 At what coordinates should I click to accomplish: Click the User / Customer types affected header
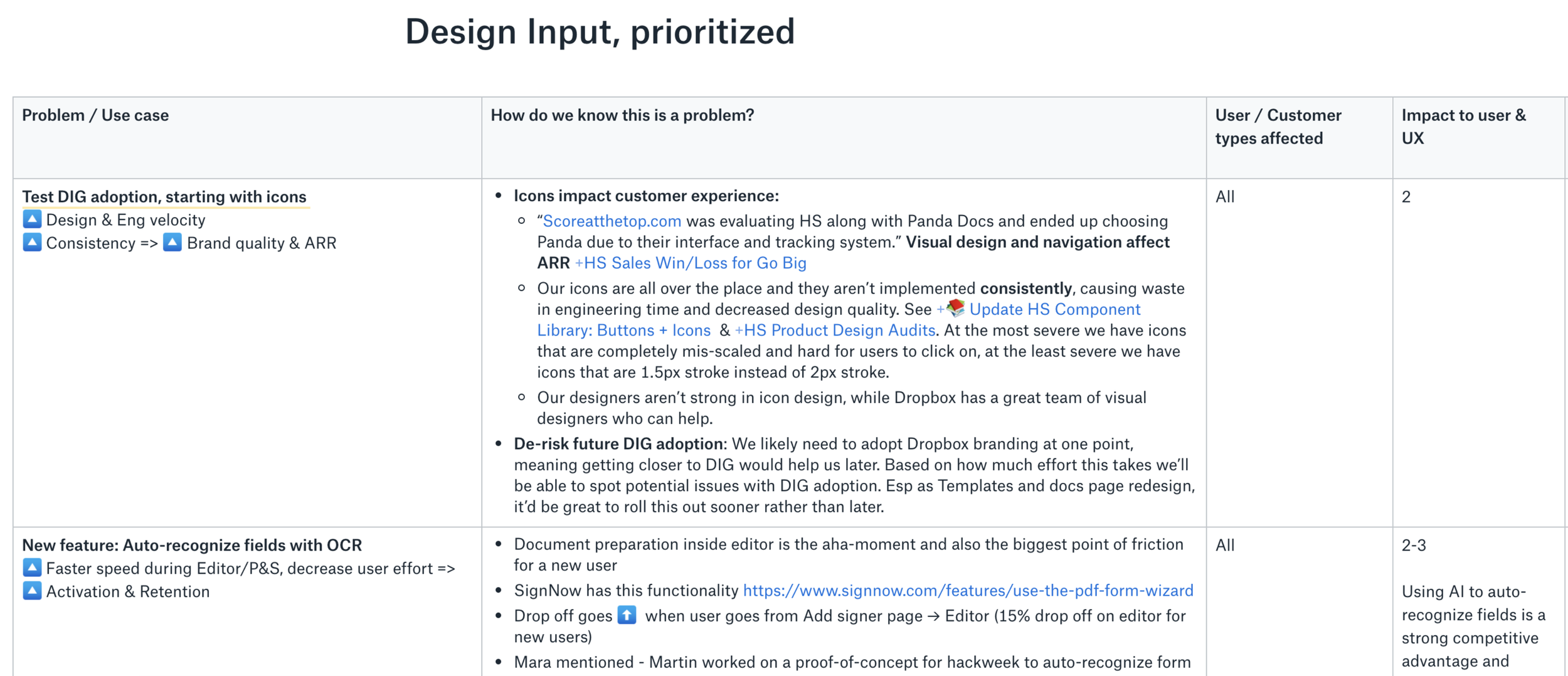(x=1278, y=127)
